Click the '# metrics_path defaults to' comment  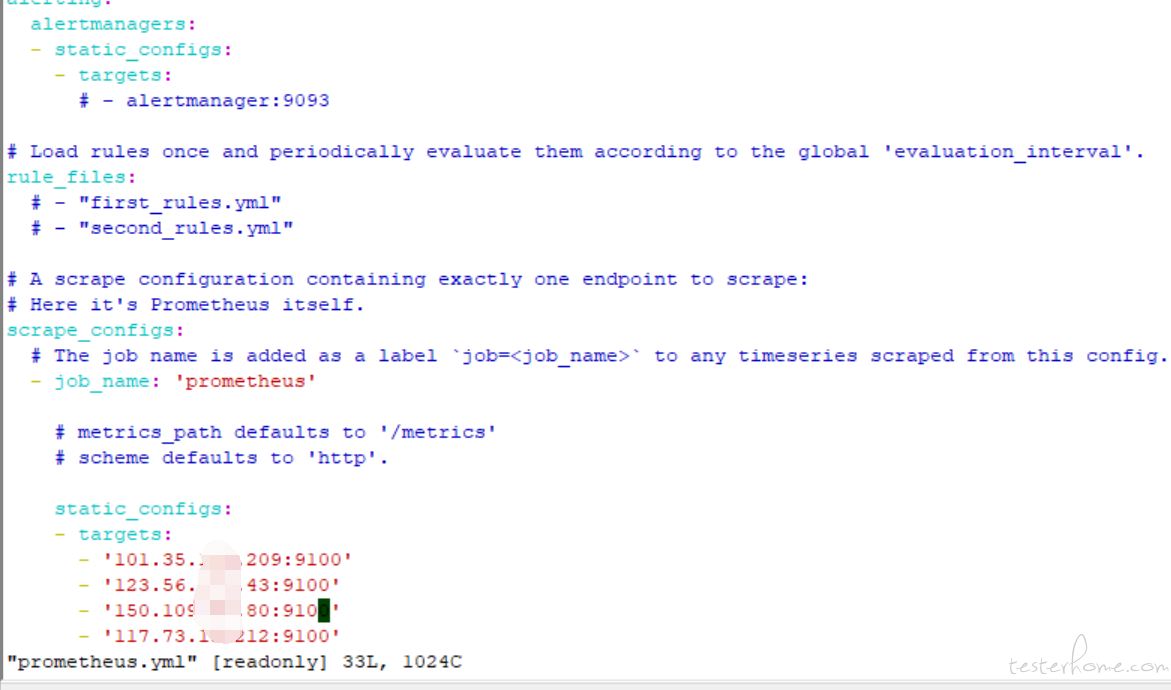click(276, 432)
